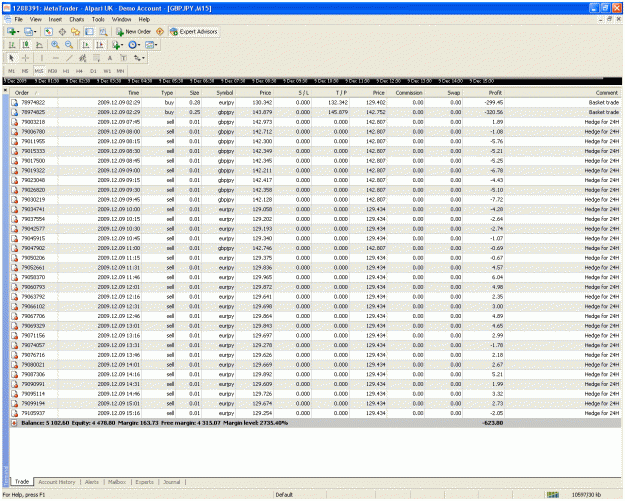Open the Profiles toolbar icon

coord(28,31)
